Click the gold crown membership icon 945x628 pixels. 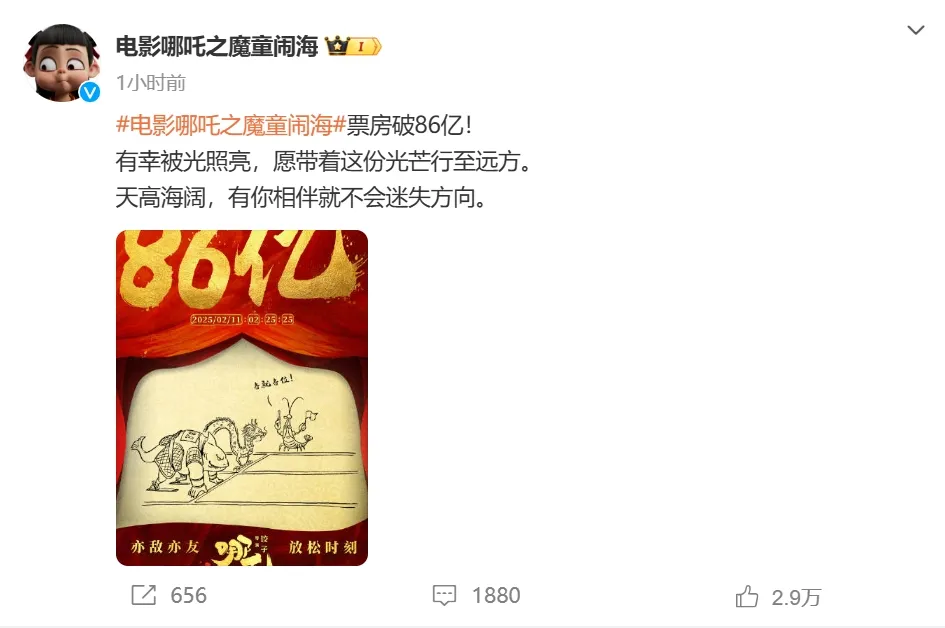tap(338, 46)
